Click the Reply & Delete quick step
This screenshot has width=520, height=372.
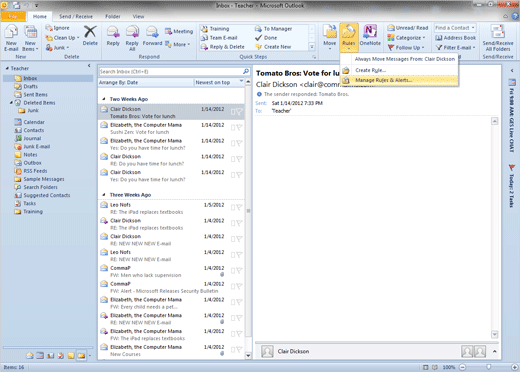click(223, 47)
